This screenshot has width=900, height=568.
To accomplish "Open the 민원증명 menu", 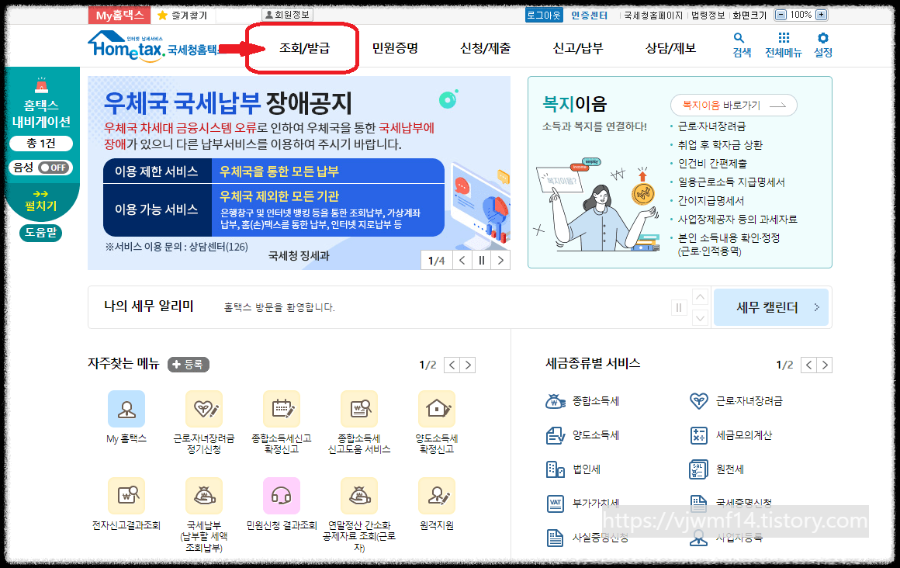I will click(x=395, y=48).
